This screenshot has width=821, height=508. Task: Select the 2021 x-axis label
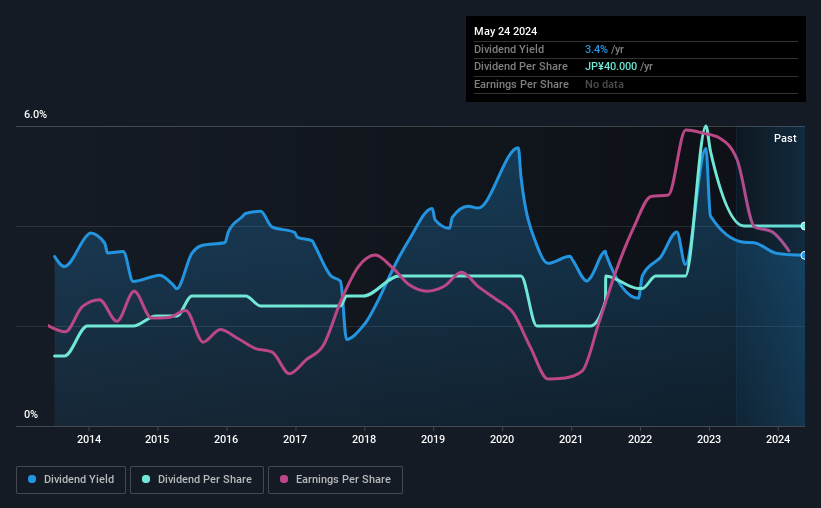click(x=571, y=439)
